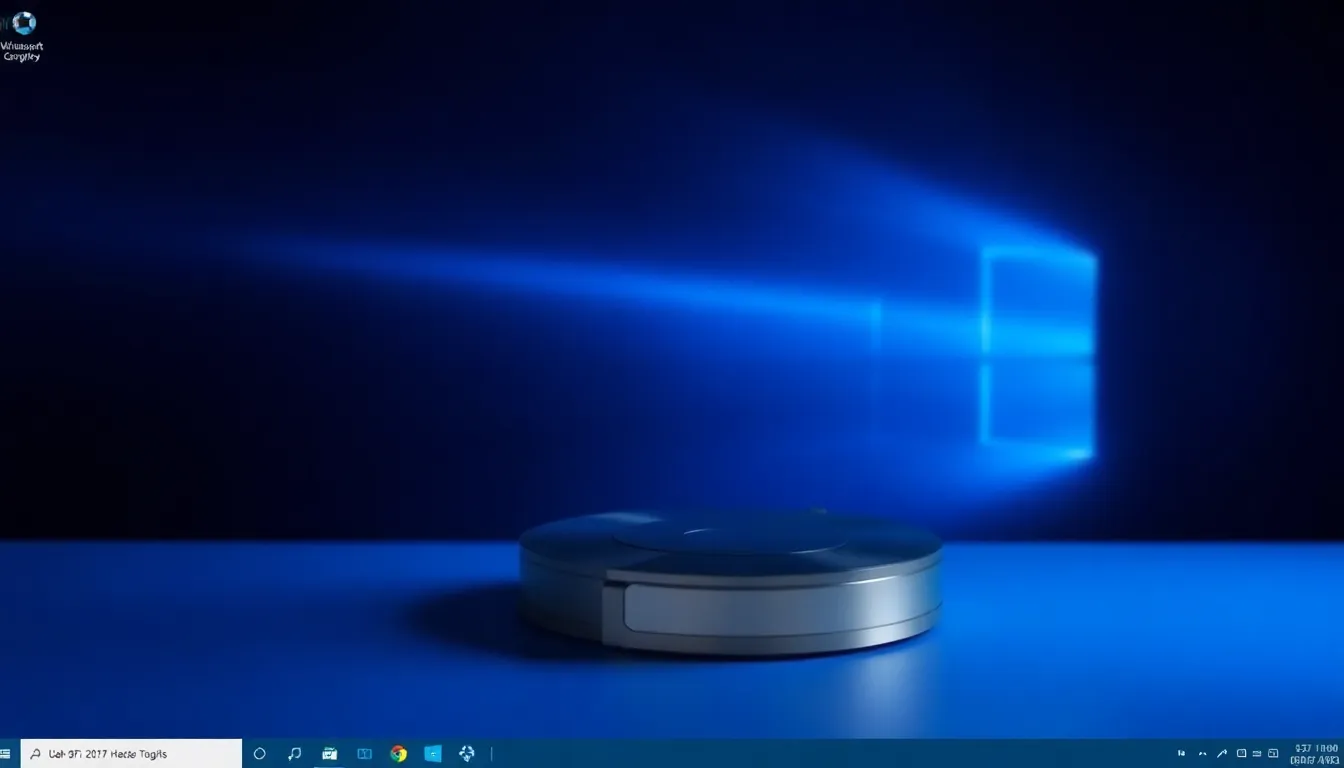
Task: Click inside the taskbar search text field
Action: tap(131, 754)
